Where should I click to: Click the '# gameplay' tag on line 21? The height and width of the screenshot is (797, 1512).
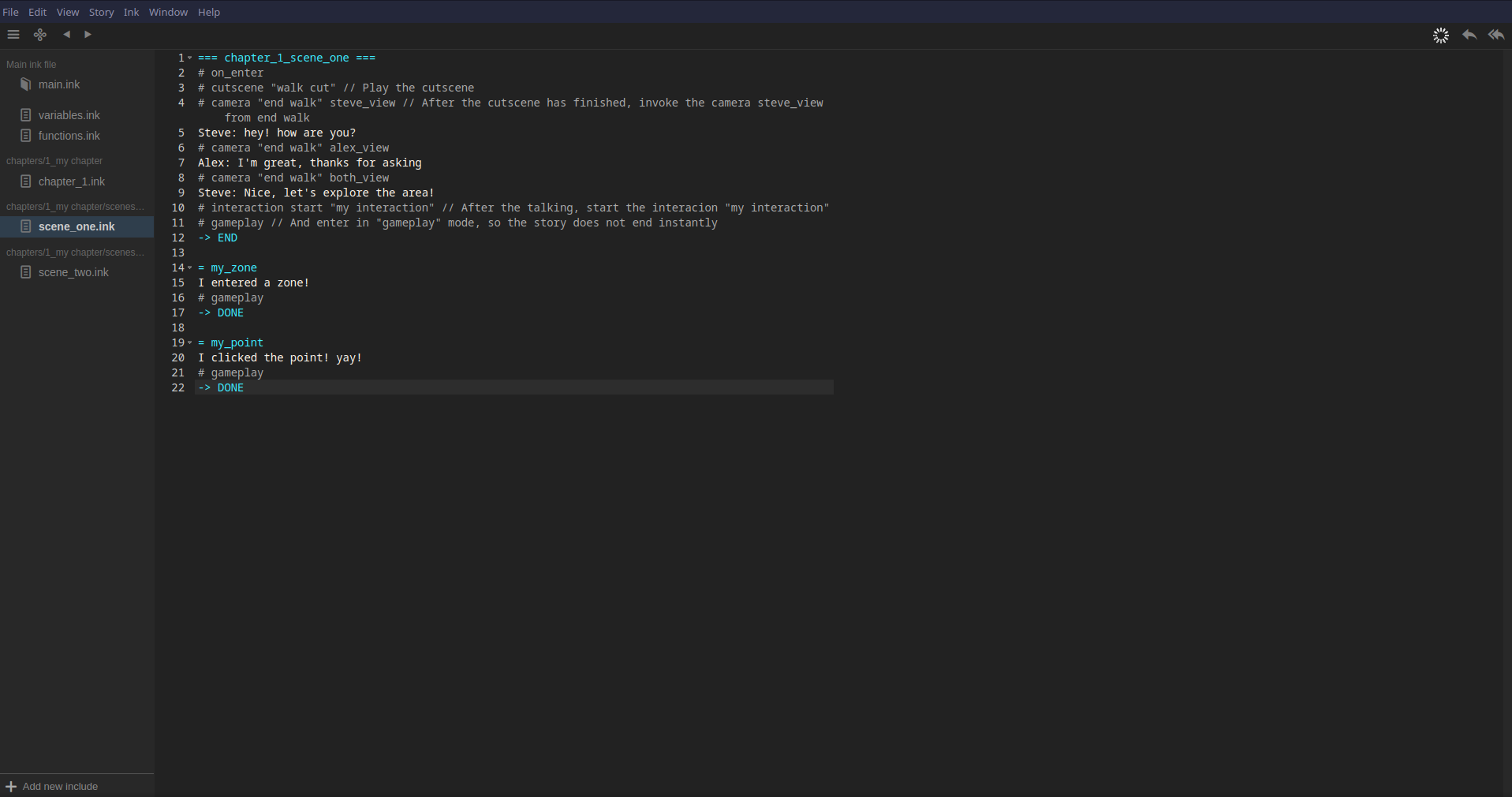[x=231, y=372]
